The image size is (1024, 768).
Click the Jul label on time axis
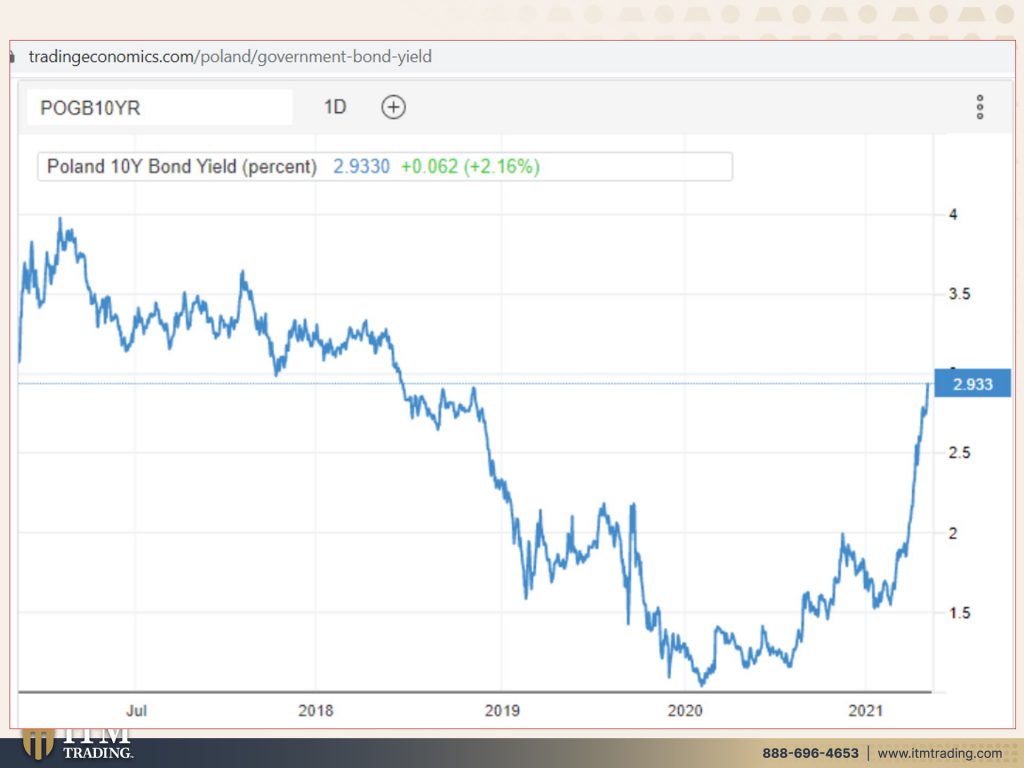(x=136, y=711)
